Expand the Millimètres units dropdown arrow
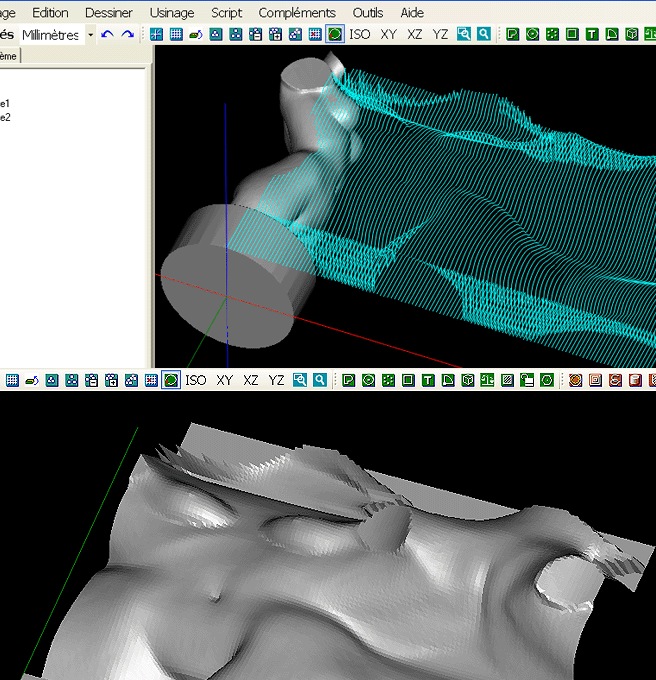Screen dimensions: 656x680 click(90, 34)
